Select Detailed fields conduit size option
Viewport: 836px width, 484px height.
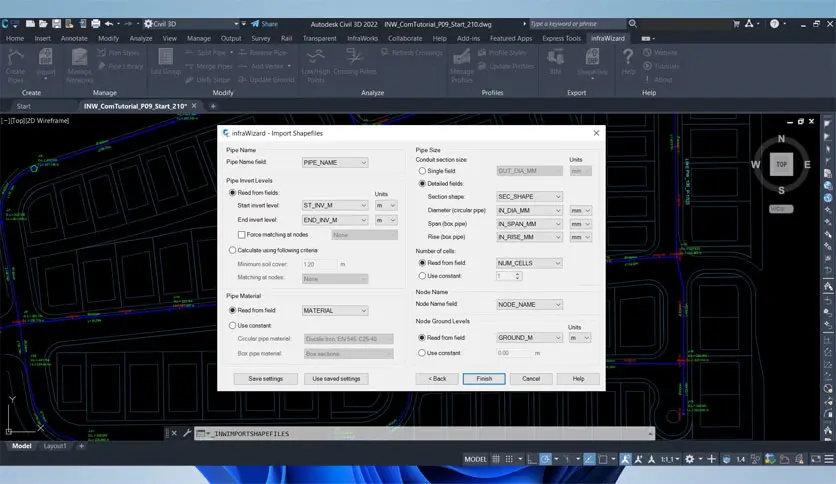422,183
